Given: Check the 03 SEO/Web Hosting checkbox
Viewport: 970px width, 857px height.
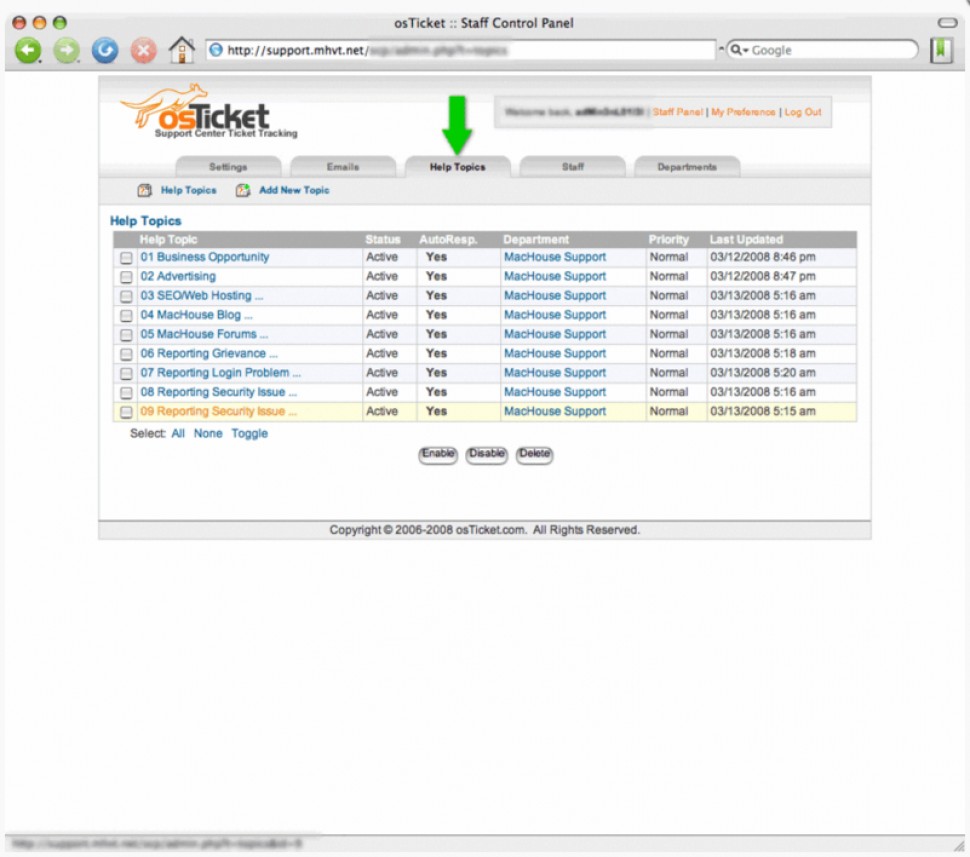Looking at the screenshot, I should pos(126,296).
